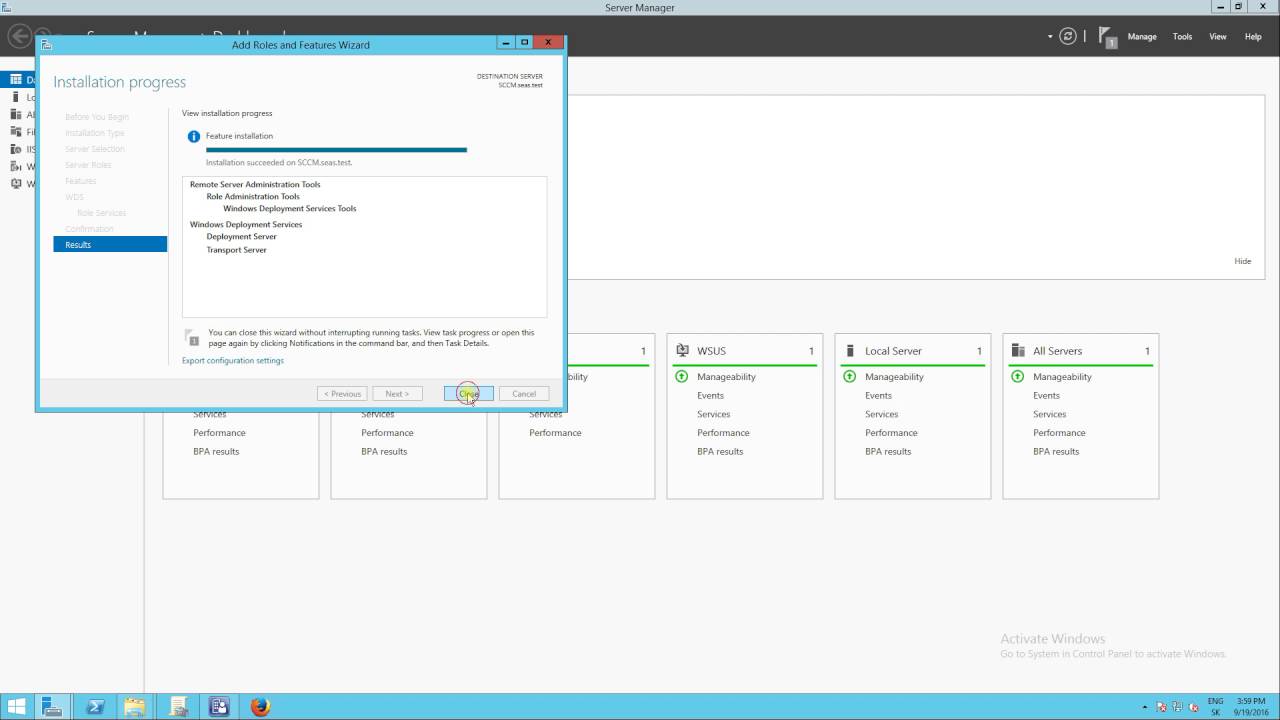Click Performance in Local Server tile
The width and height of the screenshot is (1280, 720).
(891, 433)
